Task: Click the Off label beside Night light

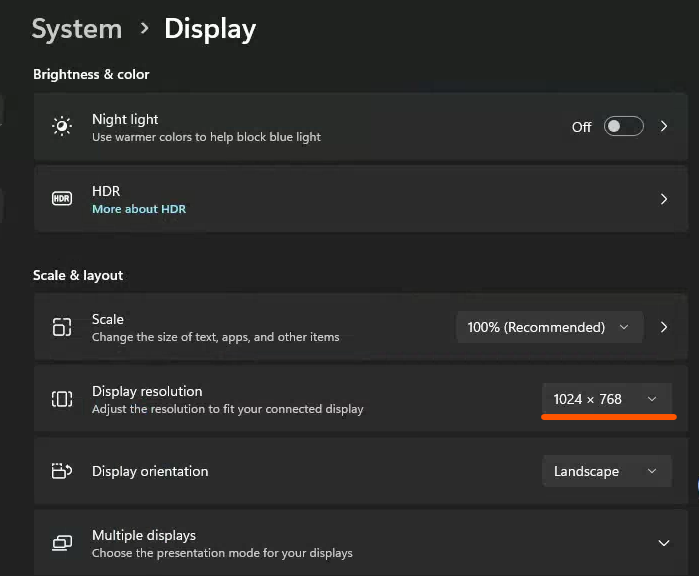Action: tap(581, 127)
